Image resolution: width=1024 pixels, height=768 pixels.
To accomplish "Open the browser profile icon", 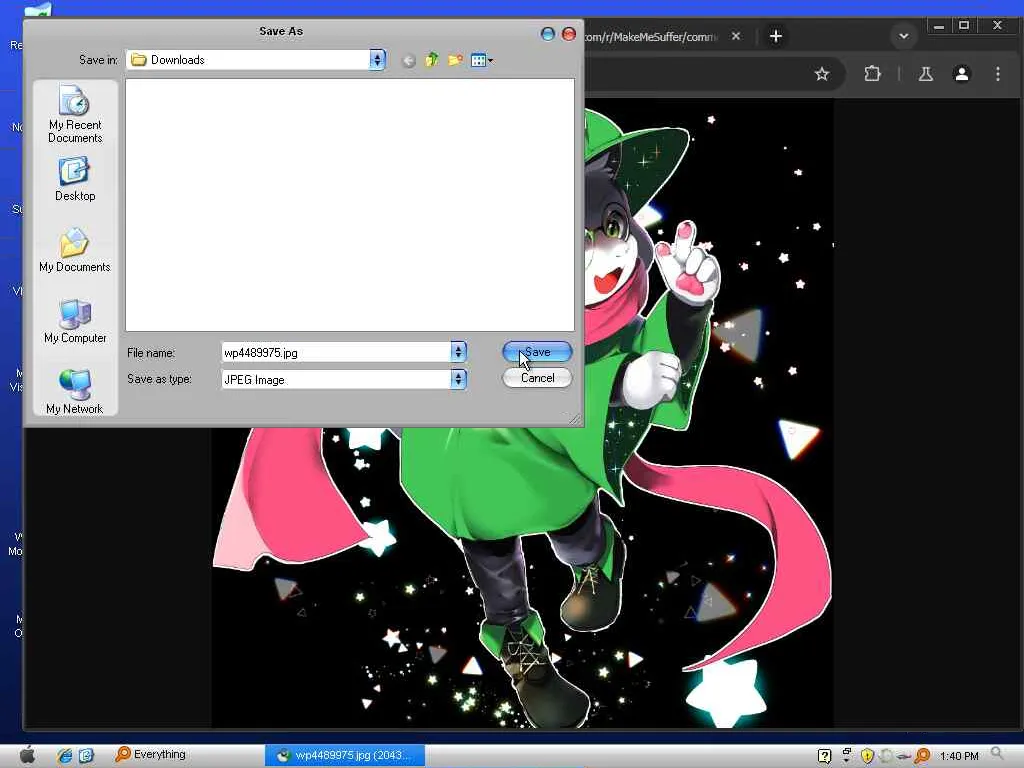I will pyautogui.click(x=961, y=74).
